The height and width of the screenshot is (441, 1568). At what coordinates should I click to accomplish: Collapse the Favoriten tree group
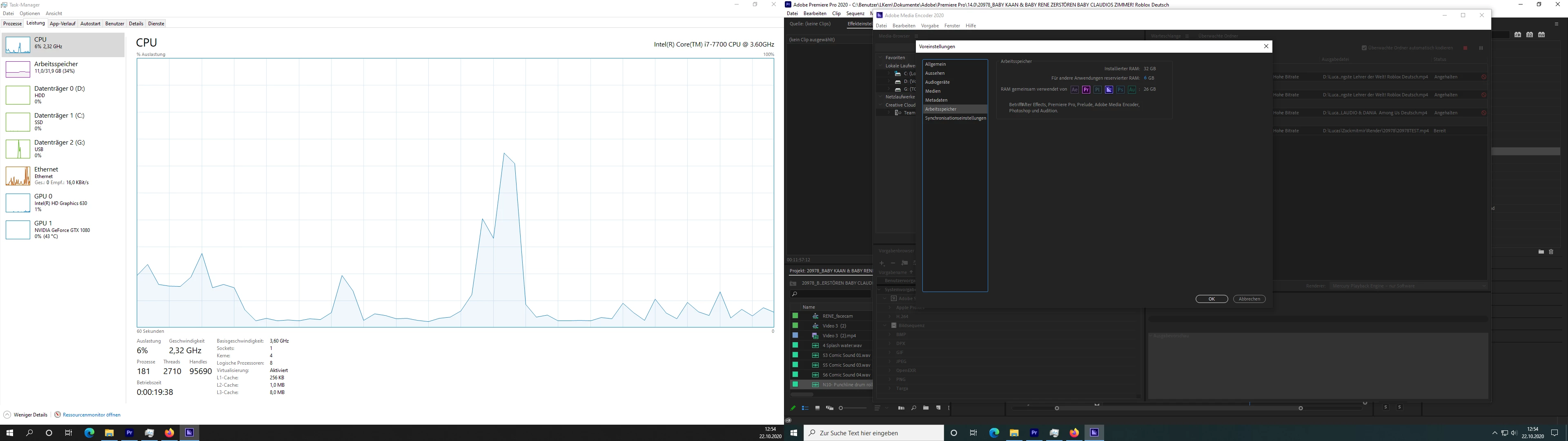click(880, 57)
